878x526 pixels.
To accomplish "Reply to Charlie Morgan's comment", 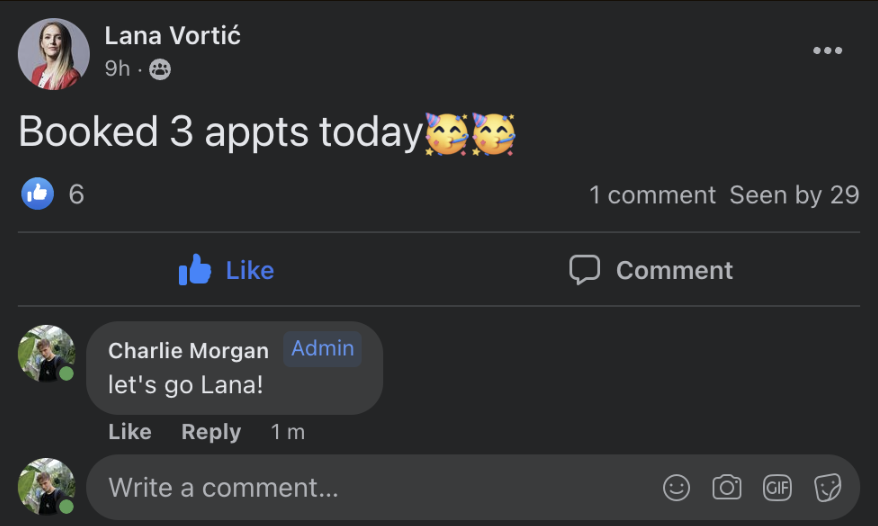I will tap(211, 432).
